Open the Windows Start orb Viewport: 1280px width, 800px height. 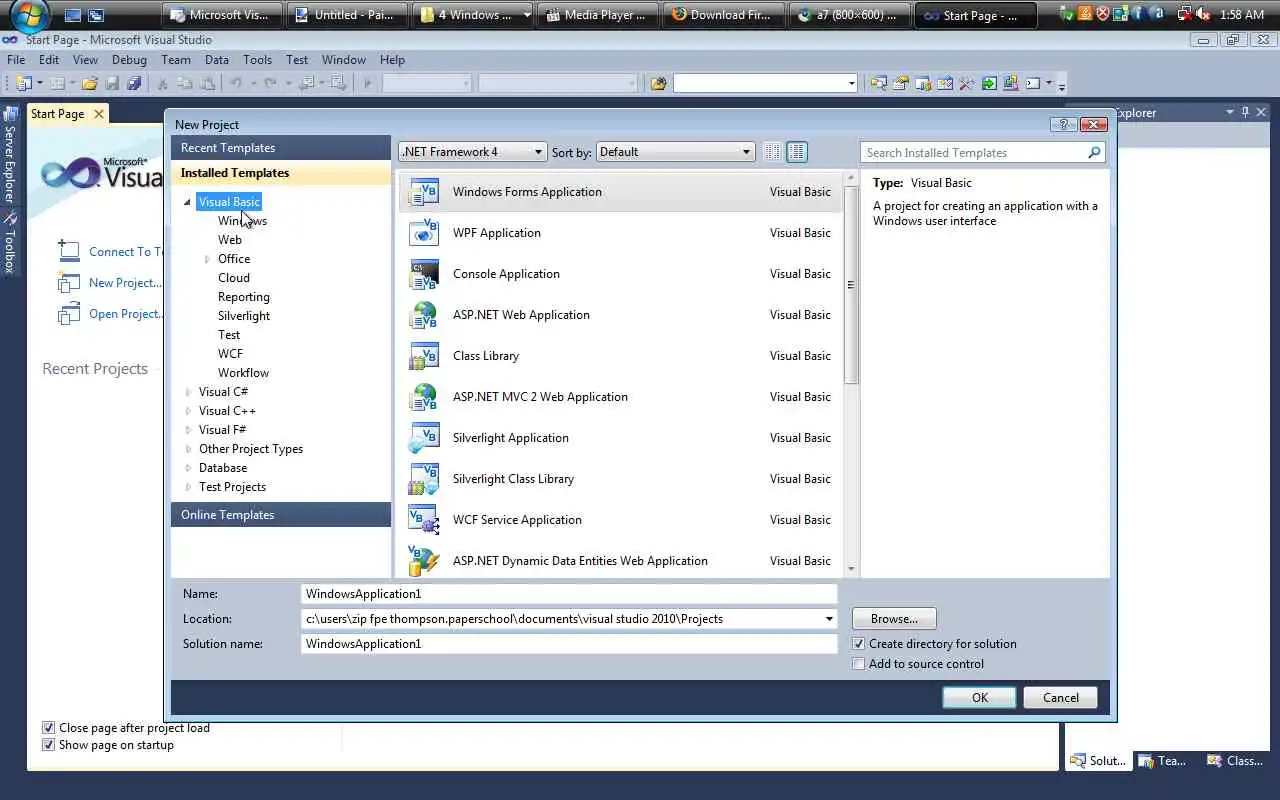pos(29,15)
